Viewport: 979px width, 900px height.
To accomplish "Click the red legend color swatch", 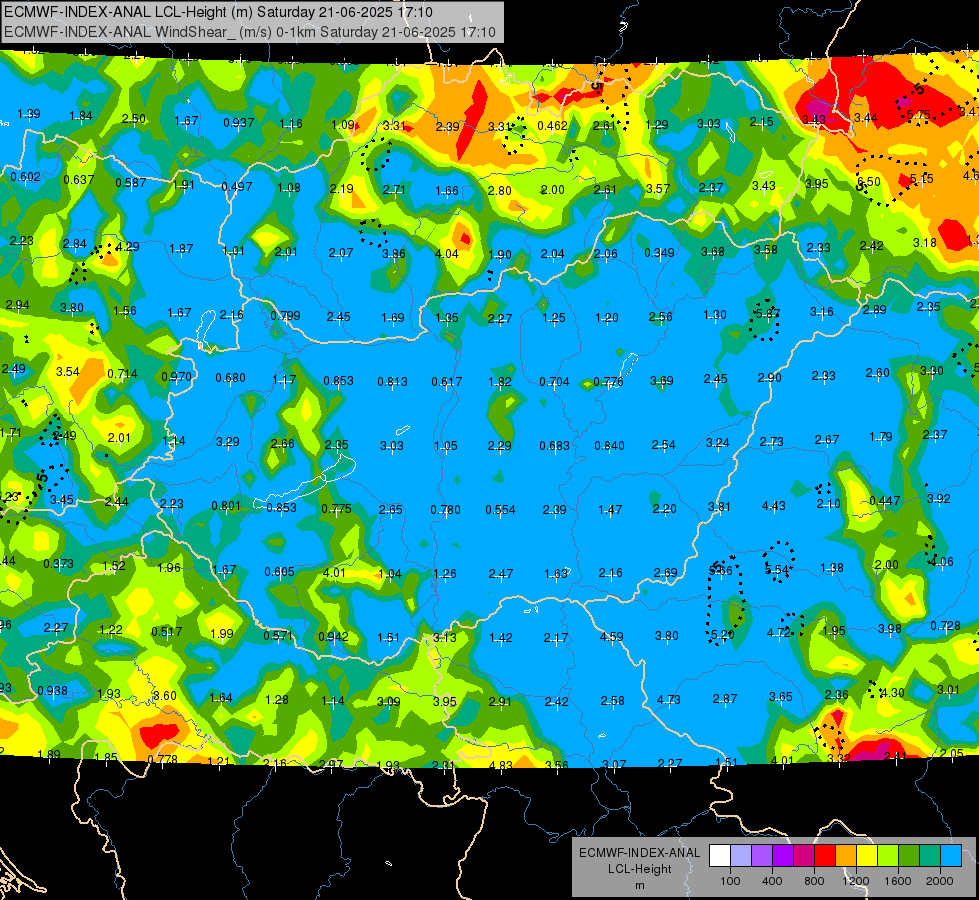I will [x=825, y=855].
